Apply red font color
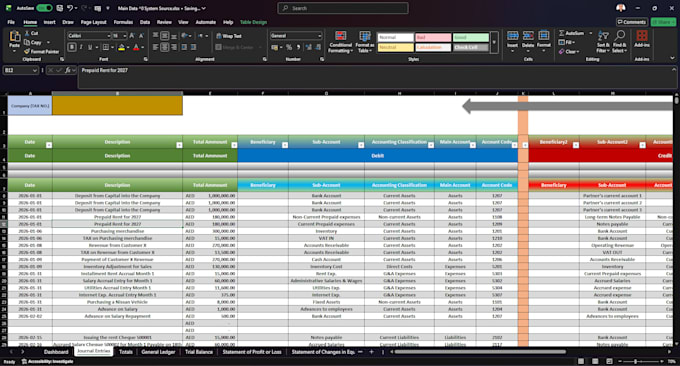 [136, 47]
